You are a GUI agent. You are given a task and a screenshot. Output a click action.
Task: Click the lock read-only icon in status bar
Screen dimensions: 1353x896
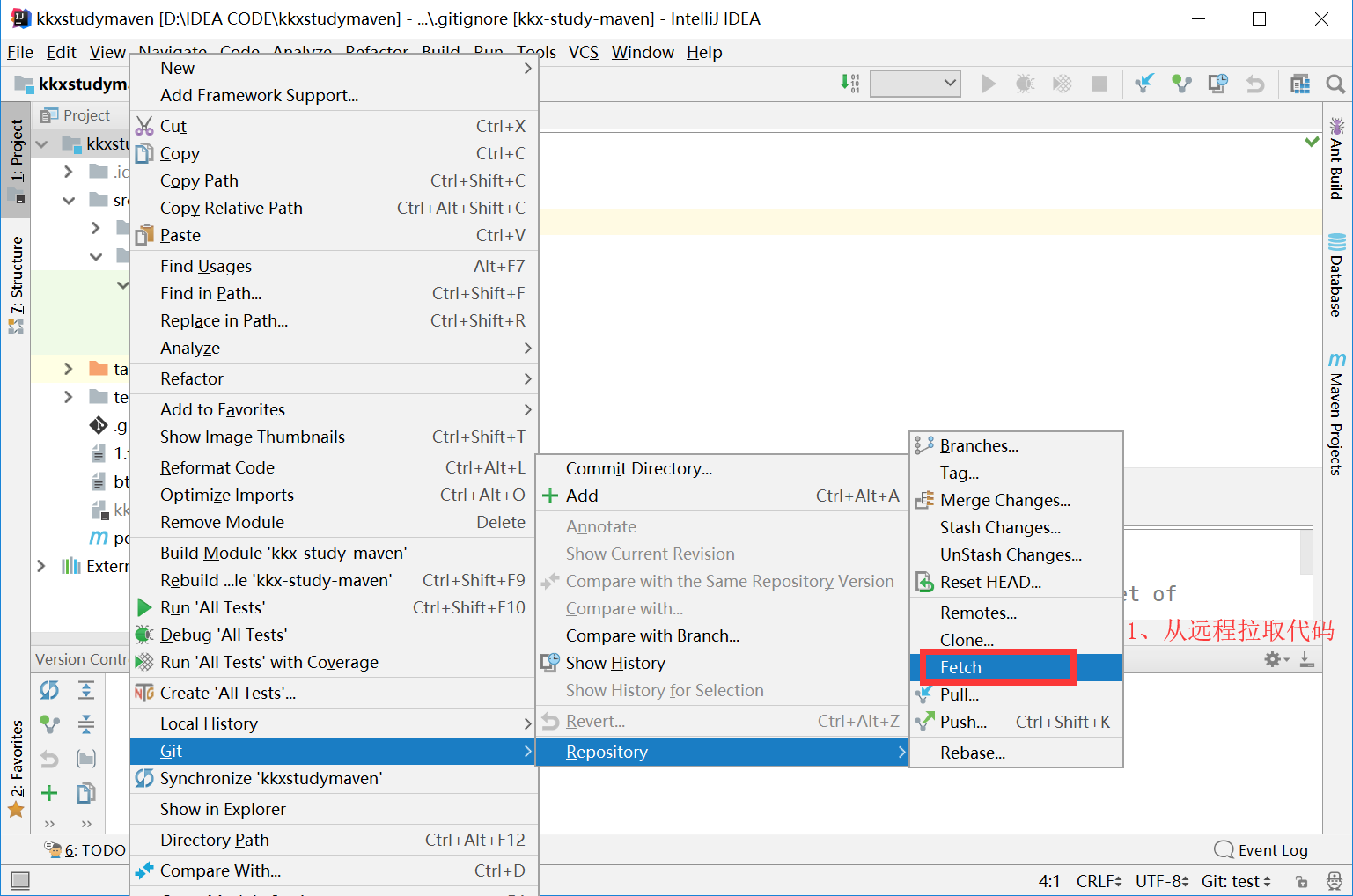1301,881
